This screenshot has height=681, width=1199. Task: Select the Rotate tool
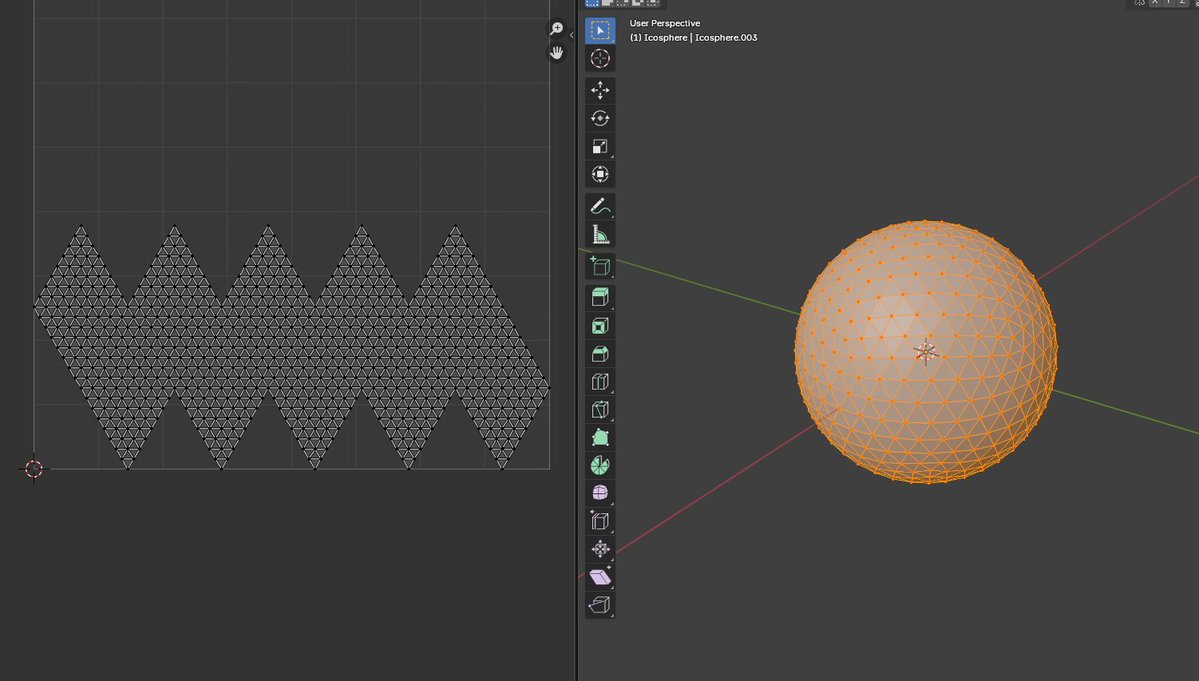tap(600, 118)
